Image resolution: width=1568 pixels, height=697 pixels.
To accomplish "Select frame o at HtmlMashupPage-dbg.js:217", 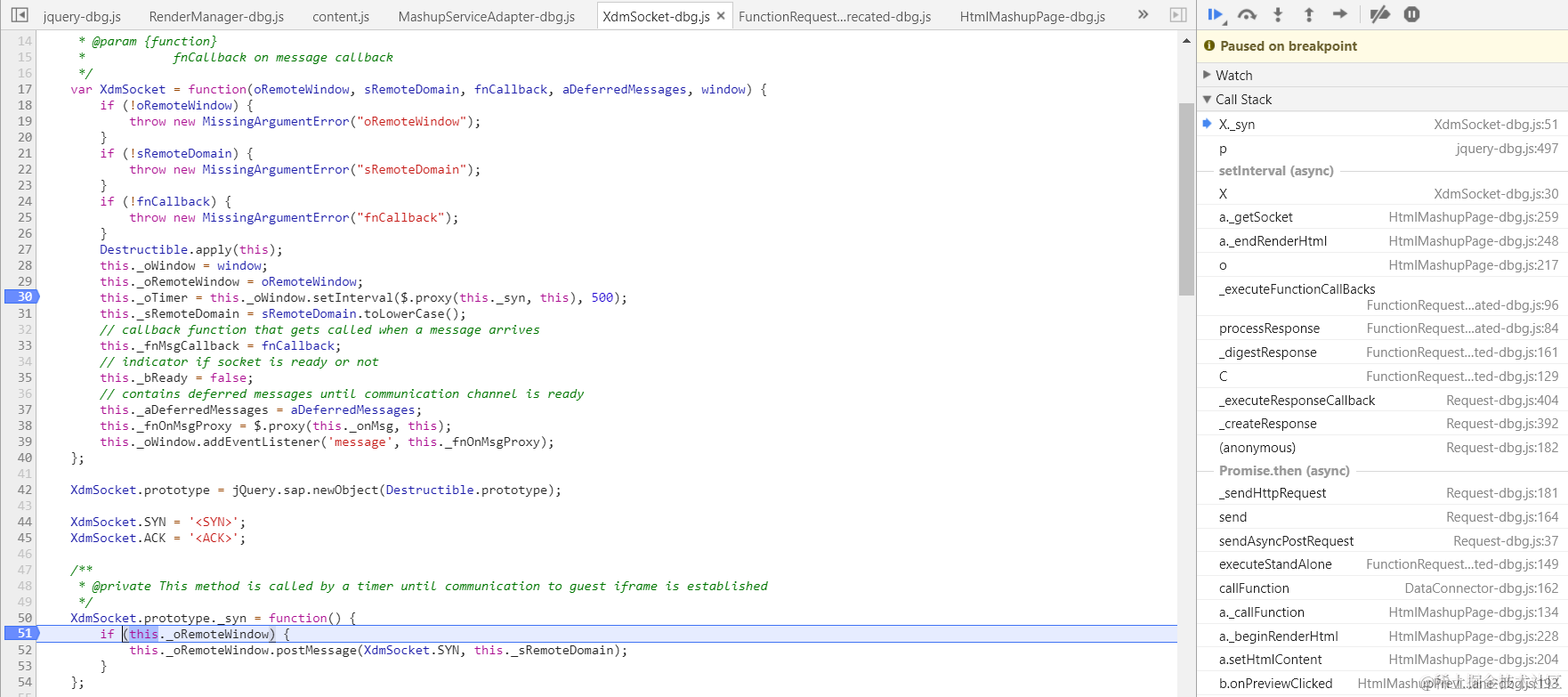I will pyautogui.click(x=1381, y=265).
